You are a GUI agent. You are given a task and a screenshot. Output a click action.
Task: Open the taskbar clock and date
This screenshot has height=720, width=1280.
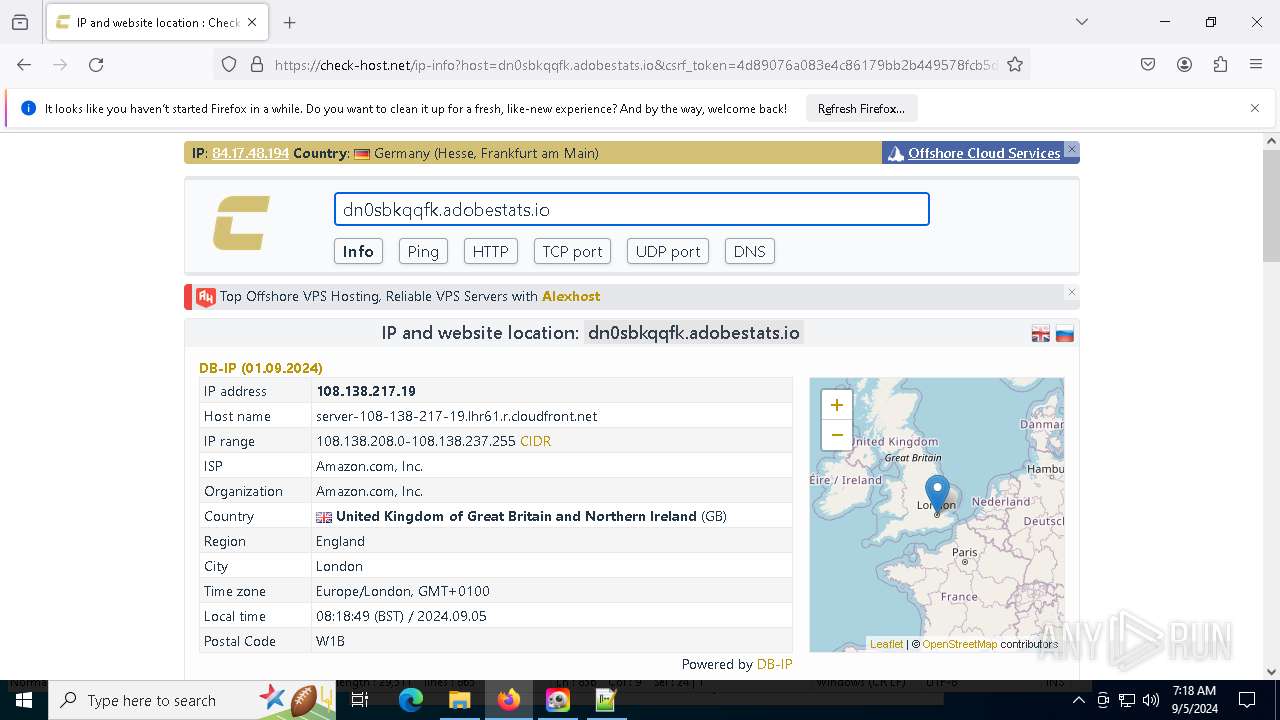coord(1194,700)
